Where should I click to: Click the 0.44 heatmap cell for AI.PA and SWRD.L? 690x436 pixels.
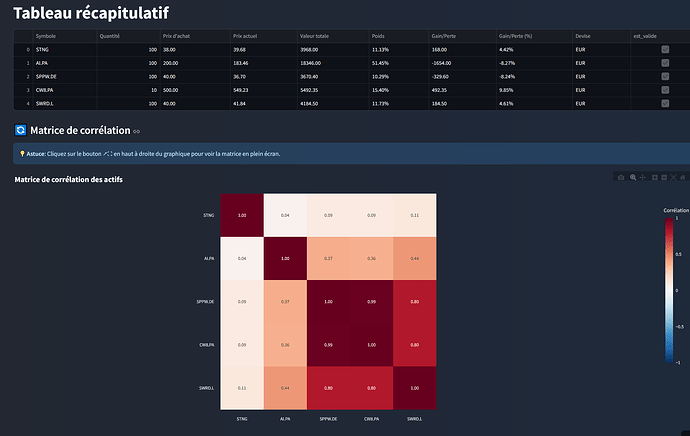(415, 258)
